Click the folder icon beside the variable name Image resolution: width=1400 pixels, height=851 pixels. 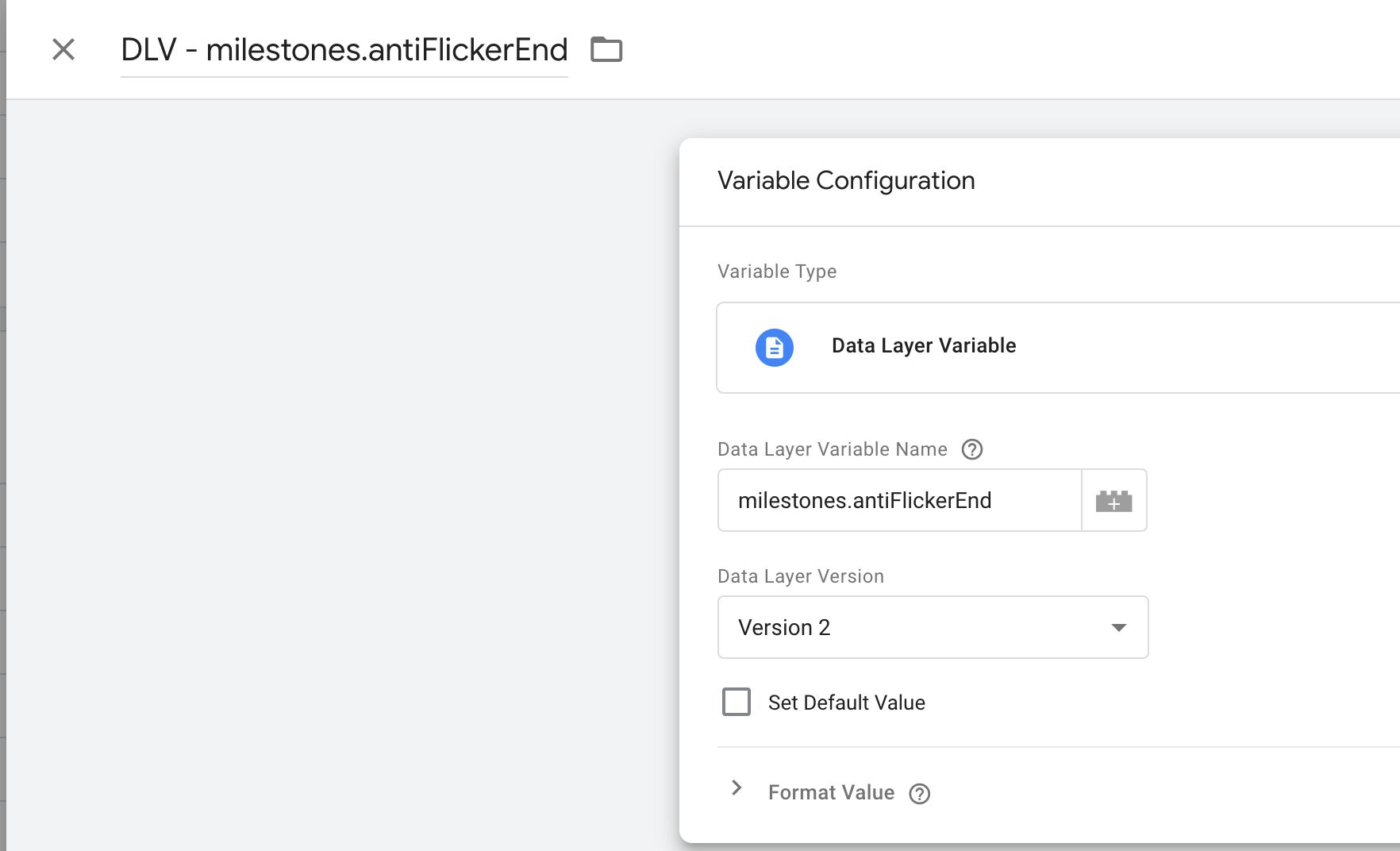(606, 49)
